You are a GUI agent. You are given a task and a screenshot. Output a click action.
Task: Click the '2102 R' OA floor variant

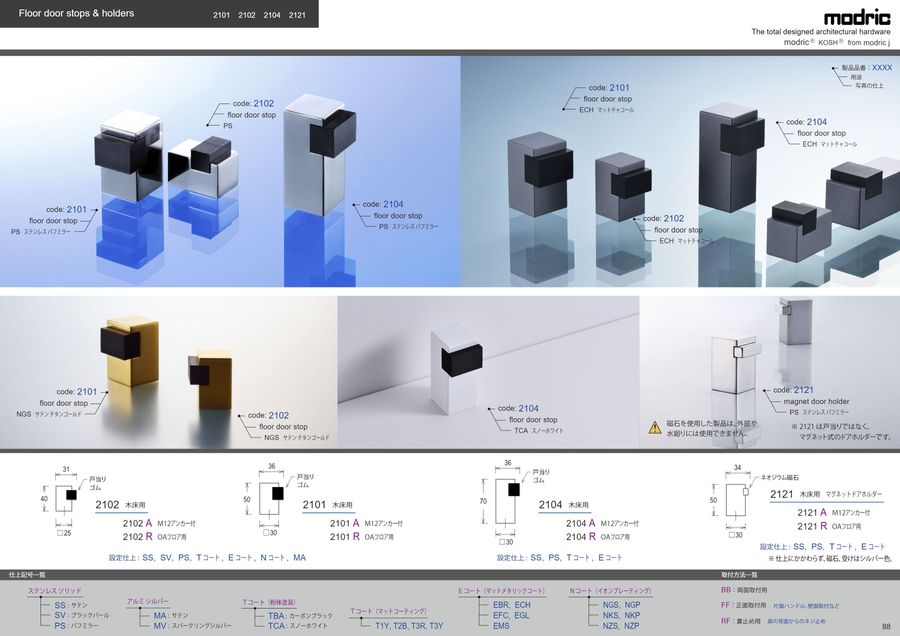coord(154,537)
